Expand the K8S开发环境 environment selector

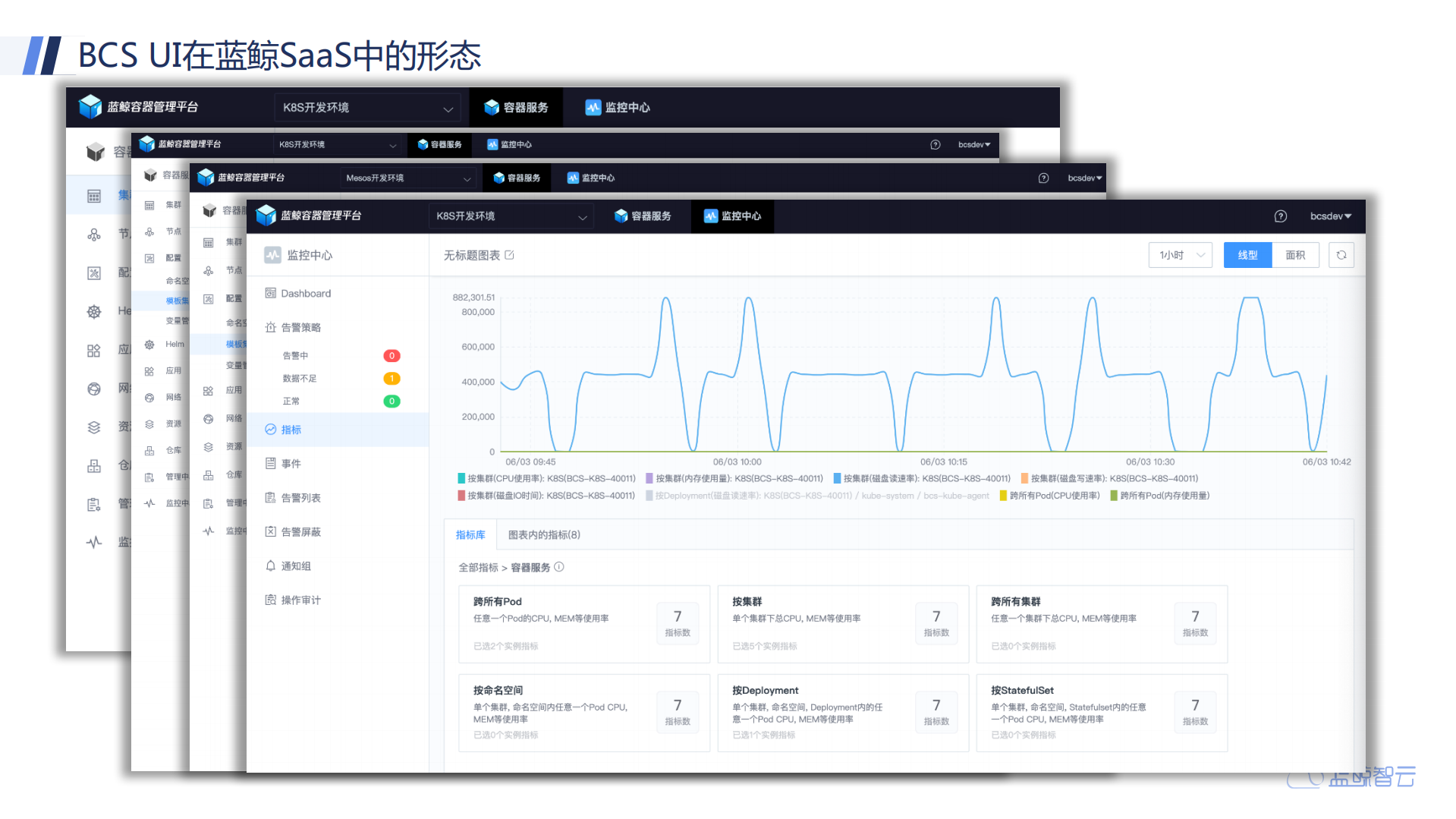click(511, 216)
